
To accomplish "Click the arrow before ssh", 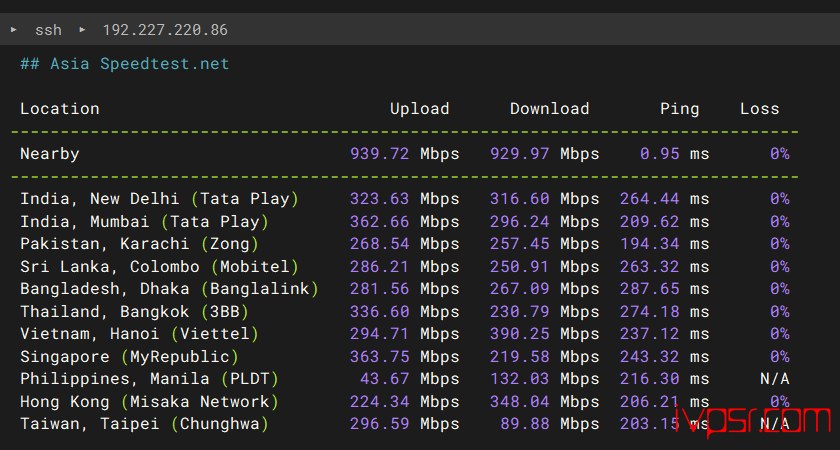I will [14, 29].
